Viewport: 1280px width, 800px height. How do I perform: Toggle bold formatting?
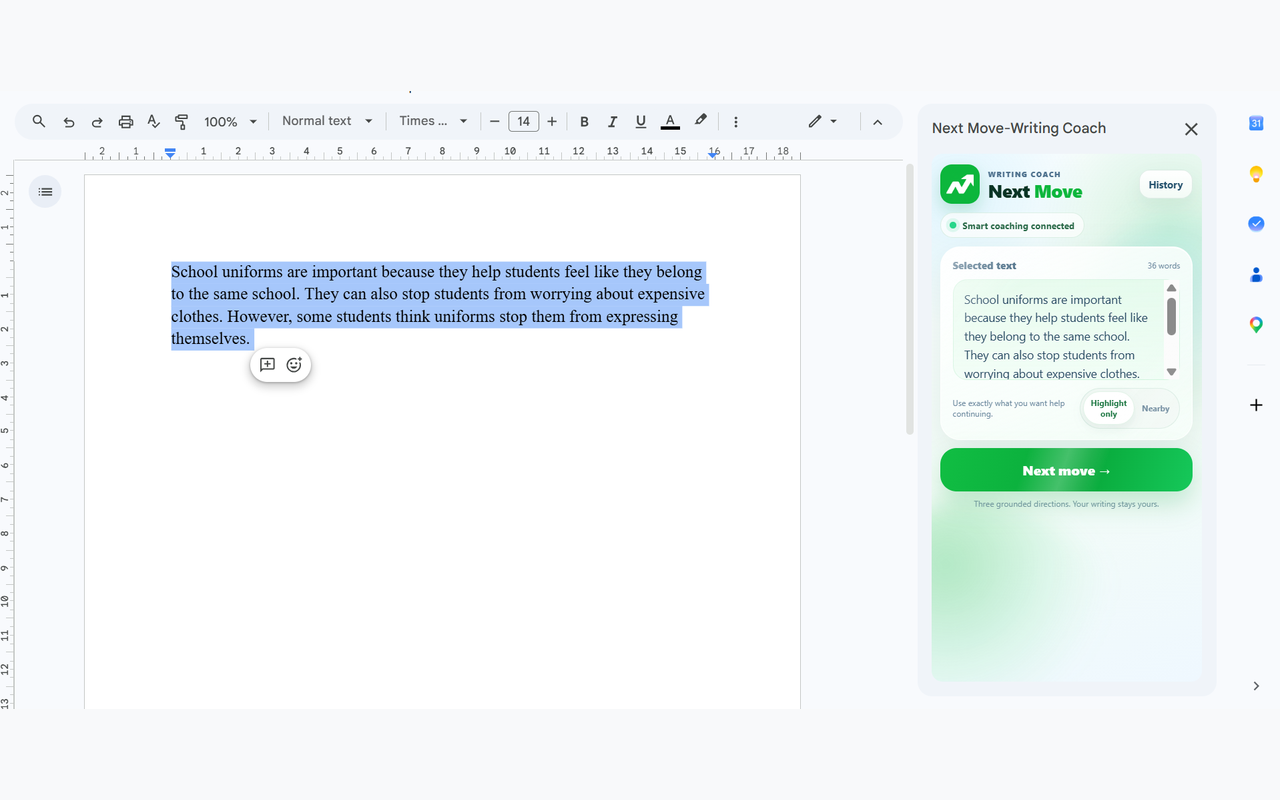pyautogui.click(x=585, y=122)
